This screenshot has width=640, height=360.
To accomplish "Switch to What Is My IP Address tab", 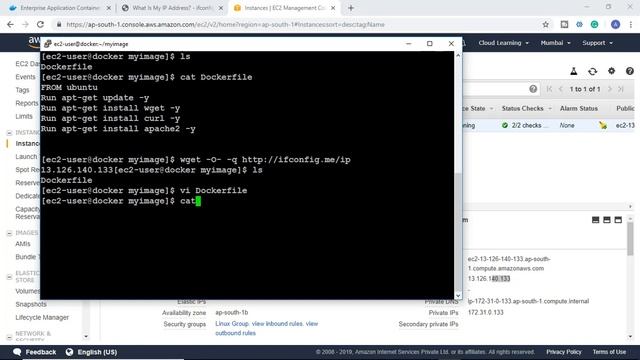I will pyautogui.click(x=171, y=8).
